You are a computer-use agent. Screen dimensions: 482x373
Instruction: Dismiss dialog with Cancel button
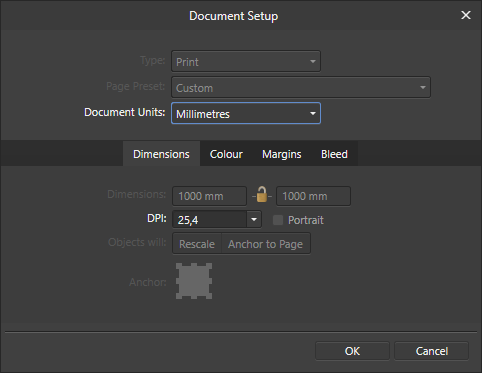432,351
